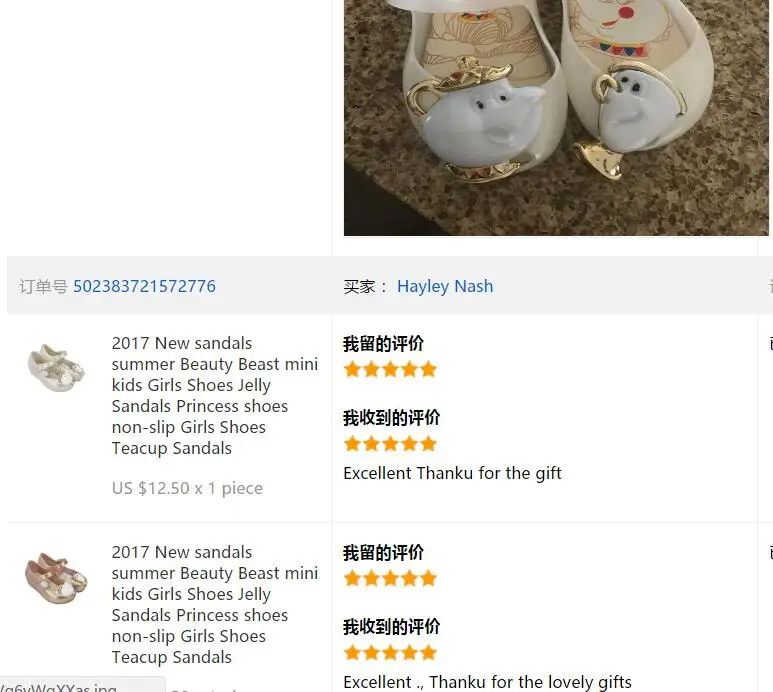Click first star in first 我留的评价 rating
Viewport: 773px width, 692px height.
click(x=352, y=369)
